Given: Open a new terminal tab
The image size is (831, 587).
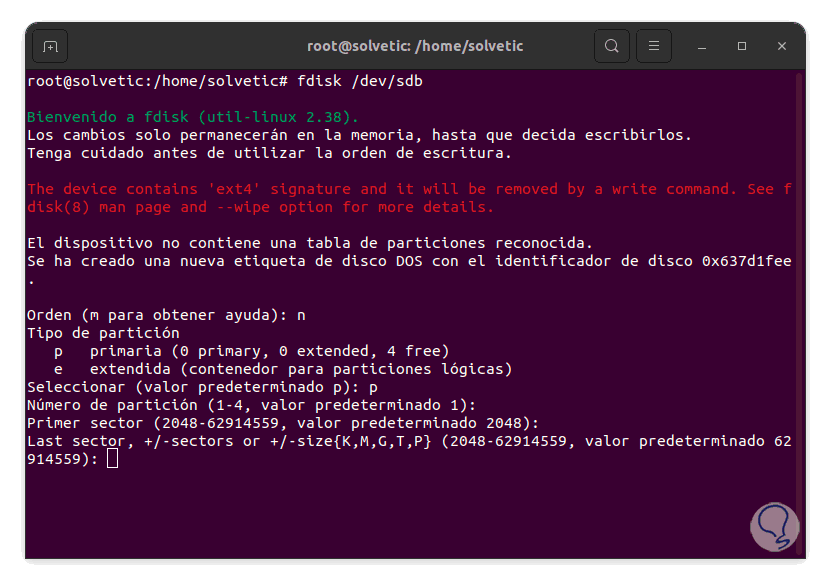Looking at the screenshot, I should click(x=50, y=46).
